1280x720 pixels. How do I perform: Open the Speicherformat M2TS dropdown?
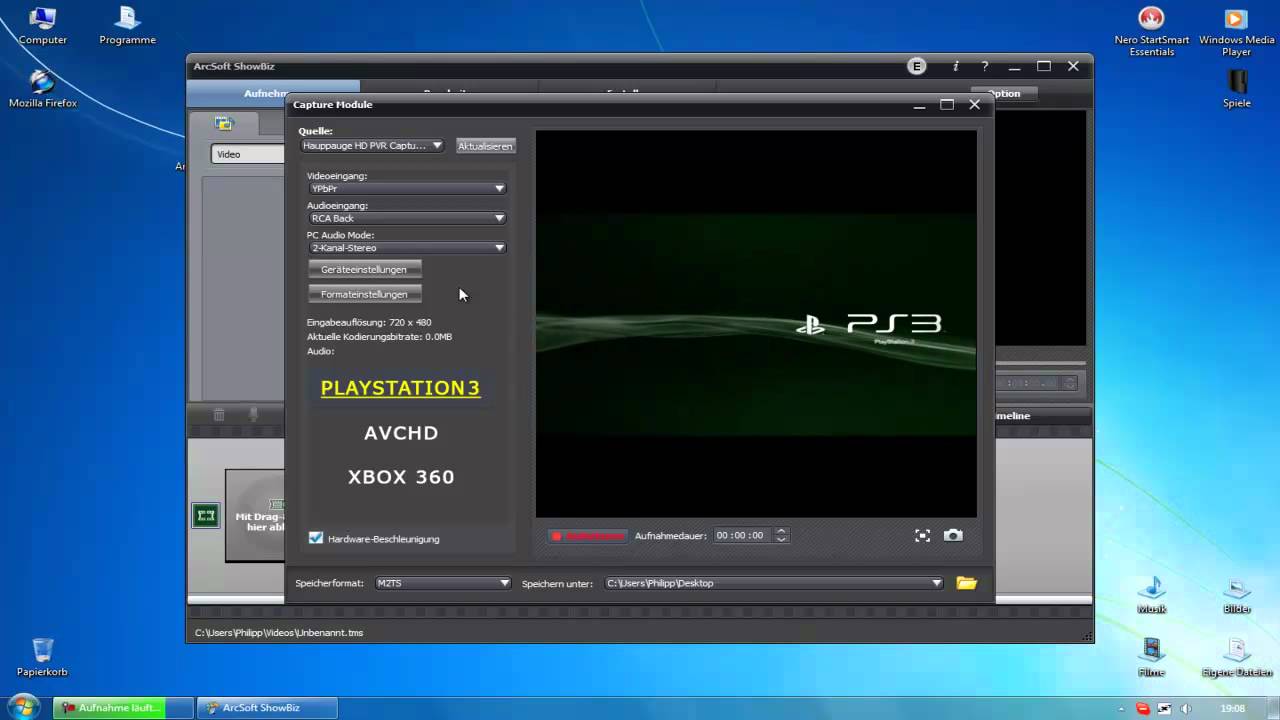[442, 583]
